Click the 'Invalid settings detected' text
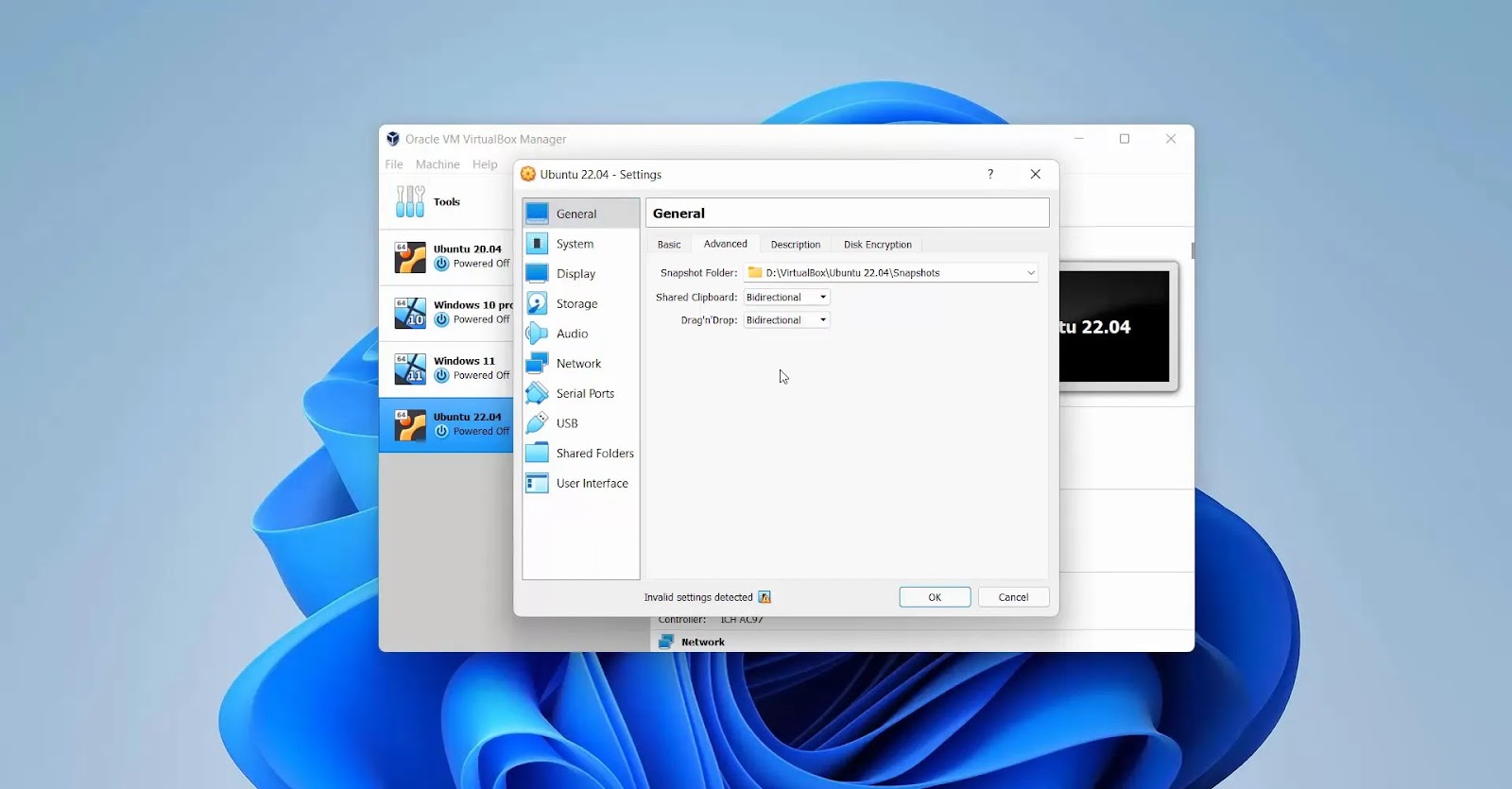 (698, 597)
